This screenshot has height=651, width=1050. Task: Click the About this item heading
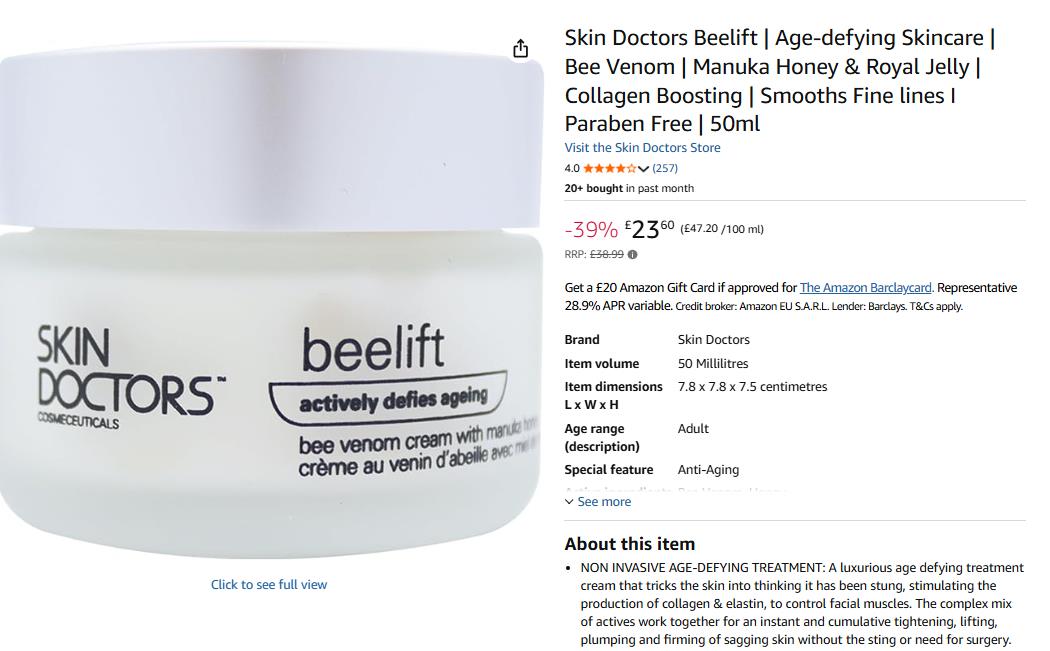(x=629, y=544)
